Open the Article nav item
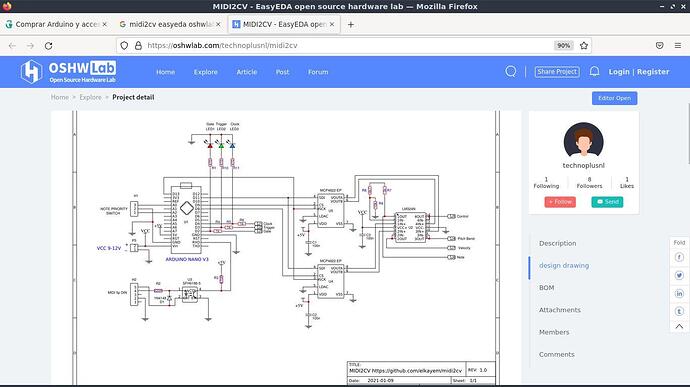This screenshot has width=690, height=387. (x=247, y=72)
